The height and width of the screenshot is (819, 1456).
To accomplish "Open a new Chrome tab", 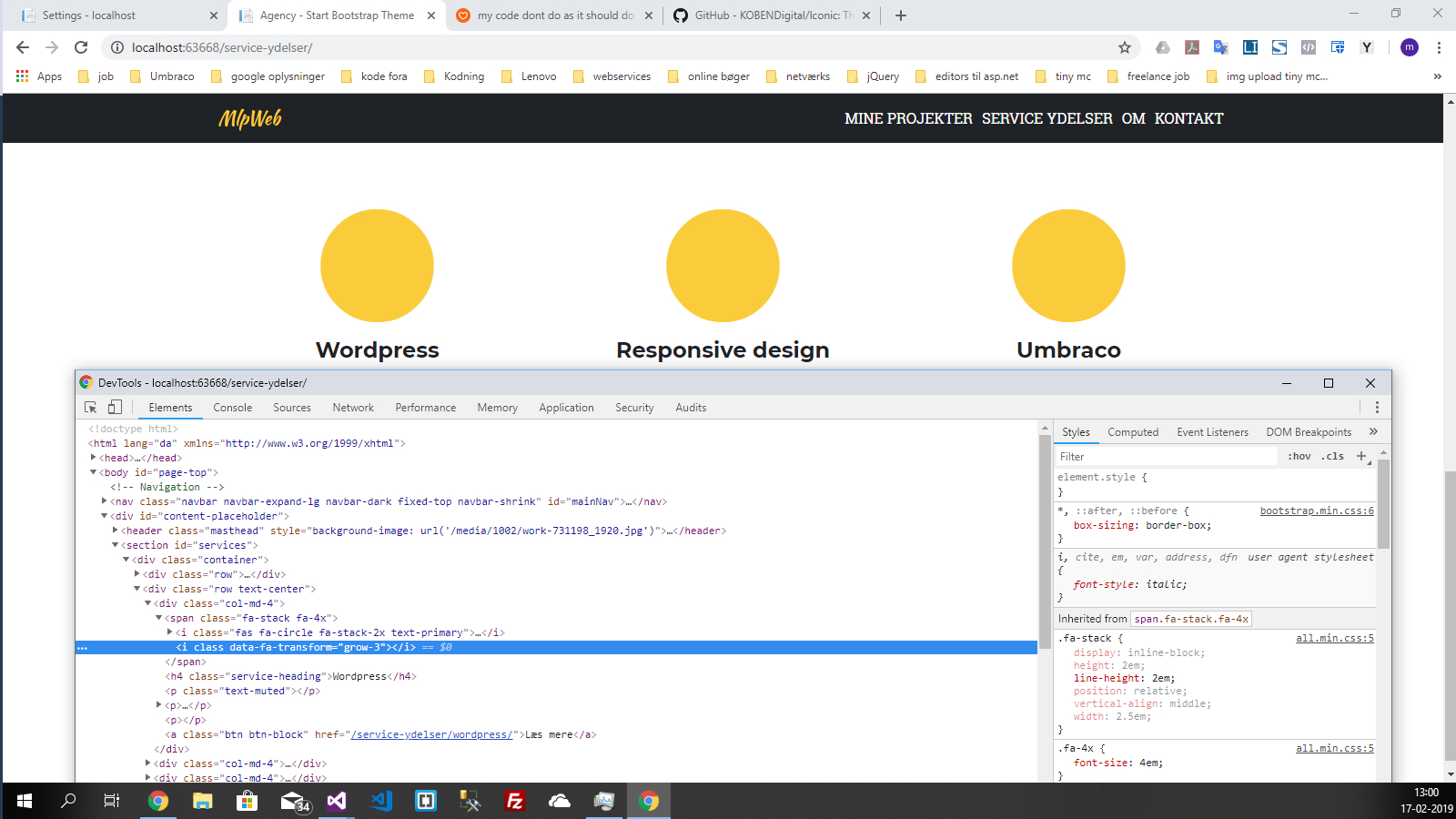I will pyautogui.click(x=901, y=15).
